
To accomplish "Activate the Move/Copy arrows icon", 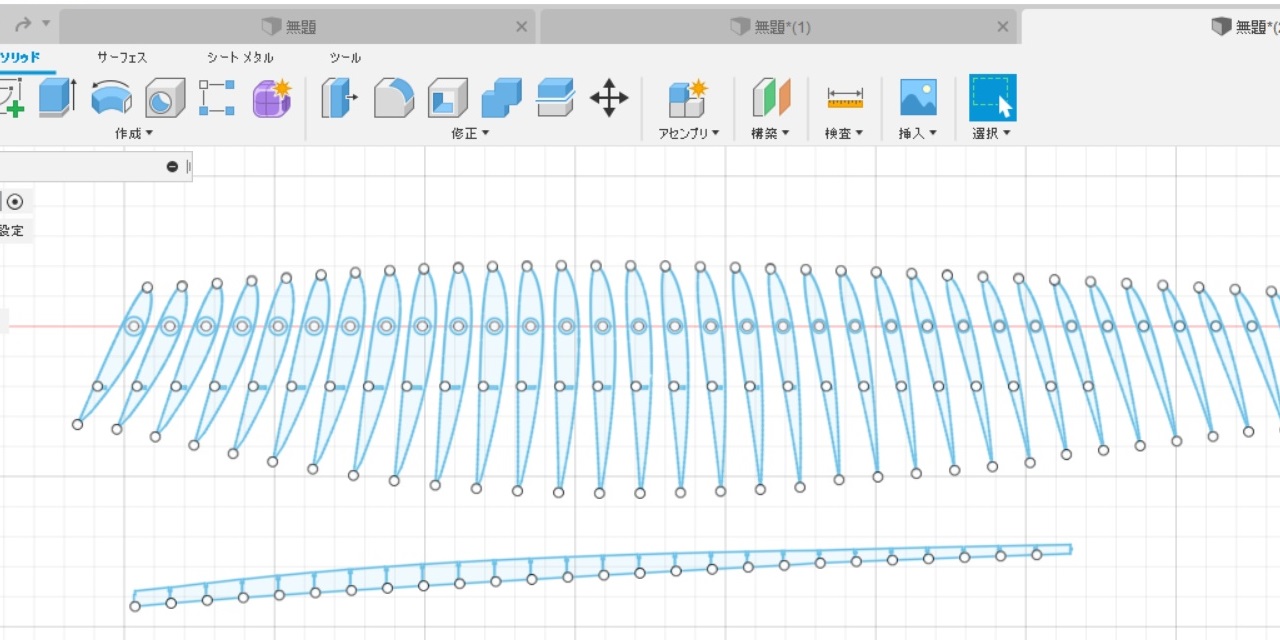I will (609, 98).
